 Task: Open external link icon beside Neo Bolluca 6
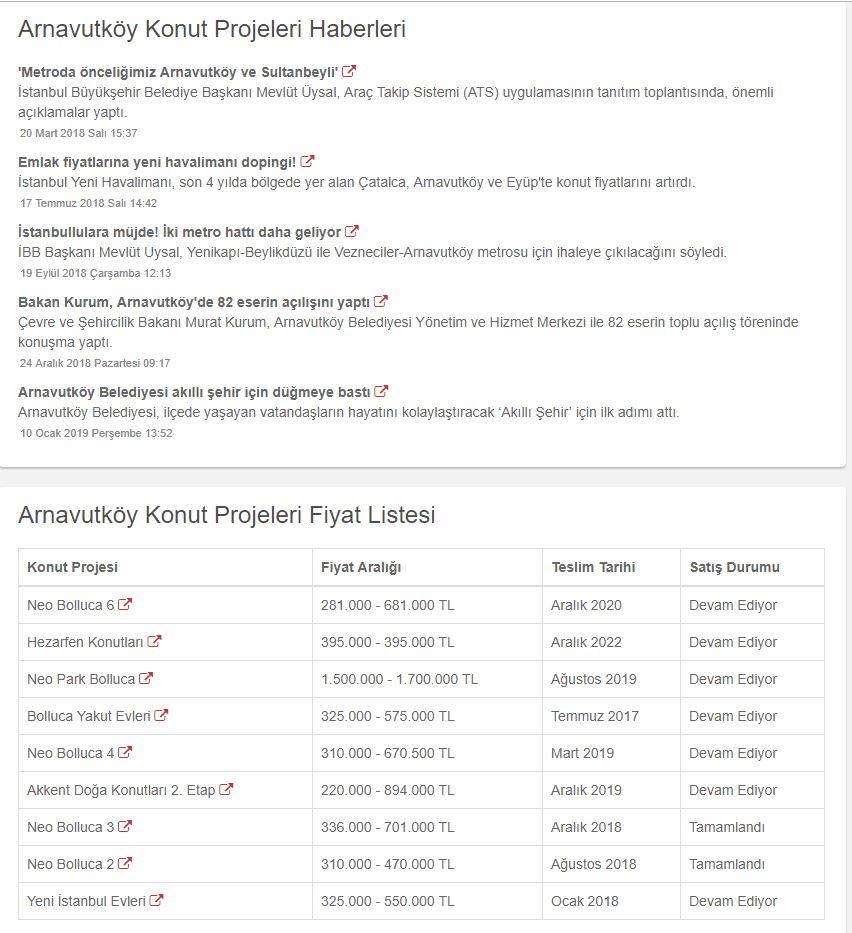(125, 605)
